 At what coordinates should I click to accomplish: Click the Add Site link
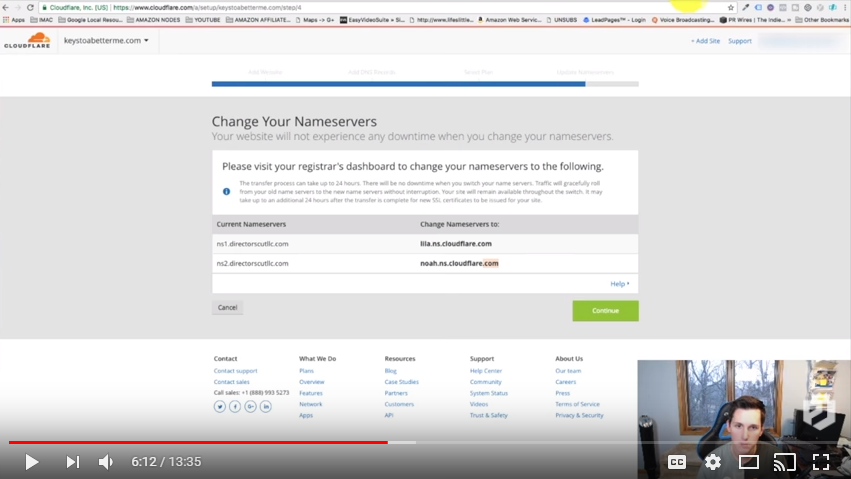[x=705, y=41]
